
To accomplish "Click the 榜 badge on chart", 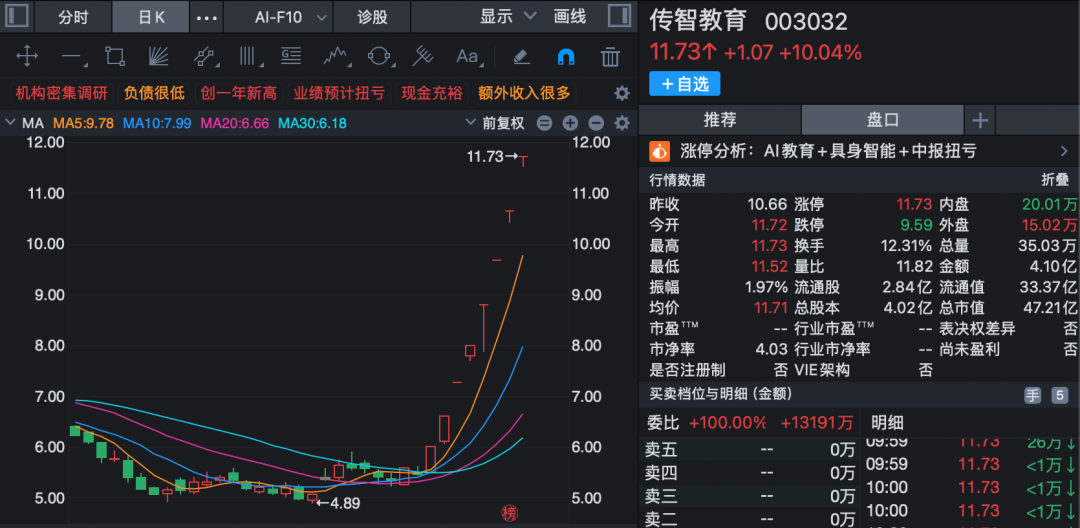I will [509, 513].
